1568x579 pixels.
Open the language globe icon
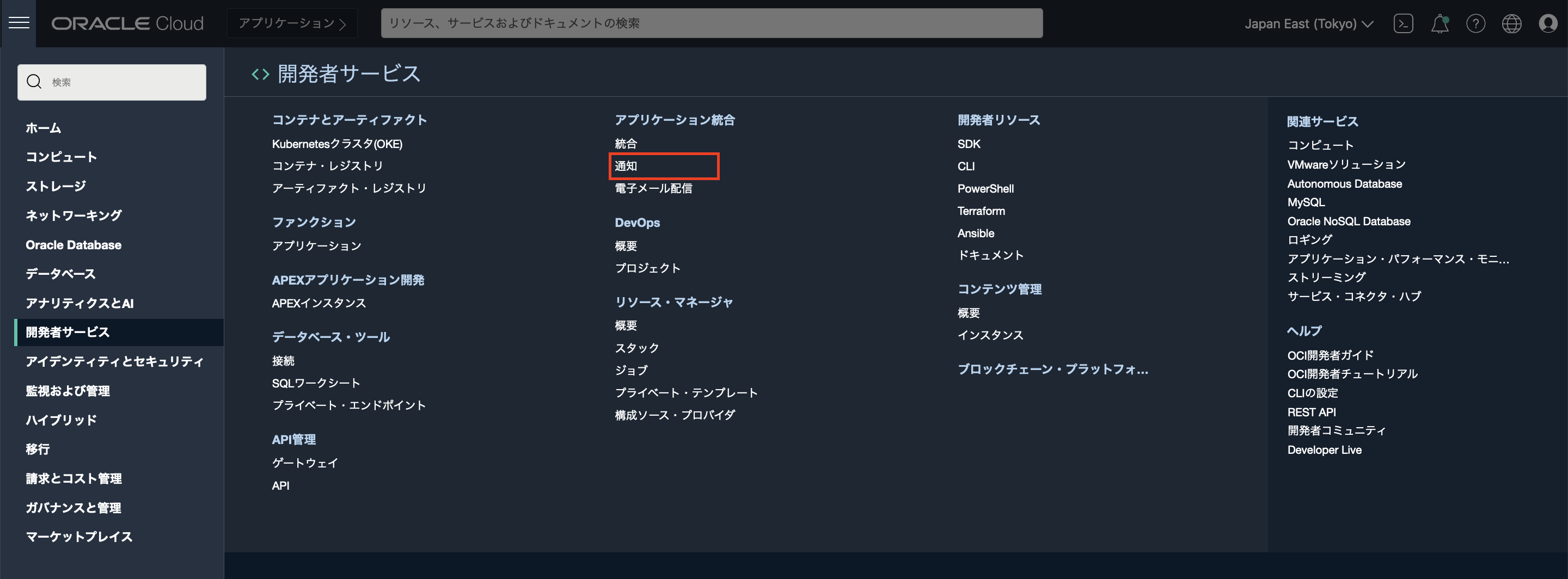(x=1511, y=23)
